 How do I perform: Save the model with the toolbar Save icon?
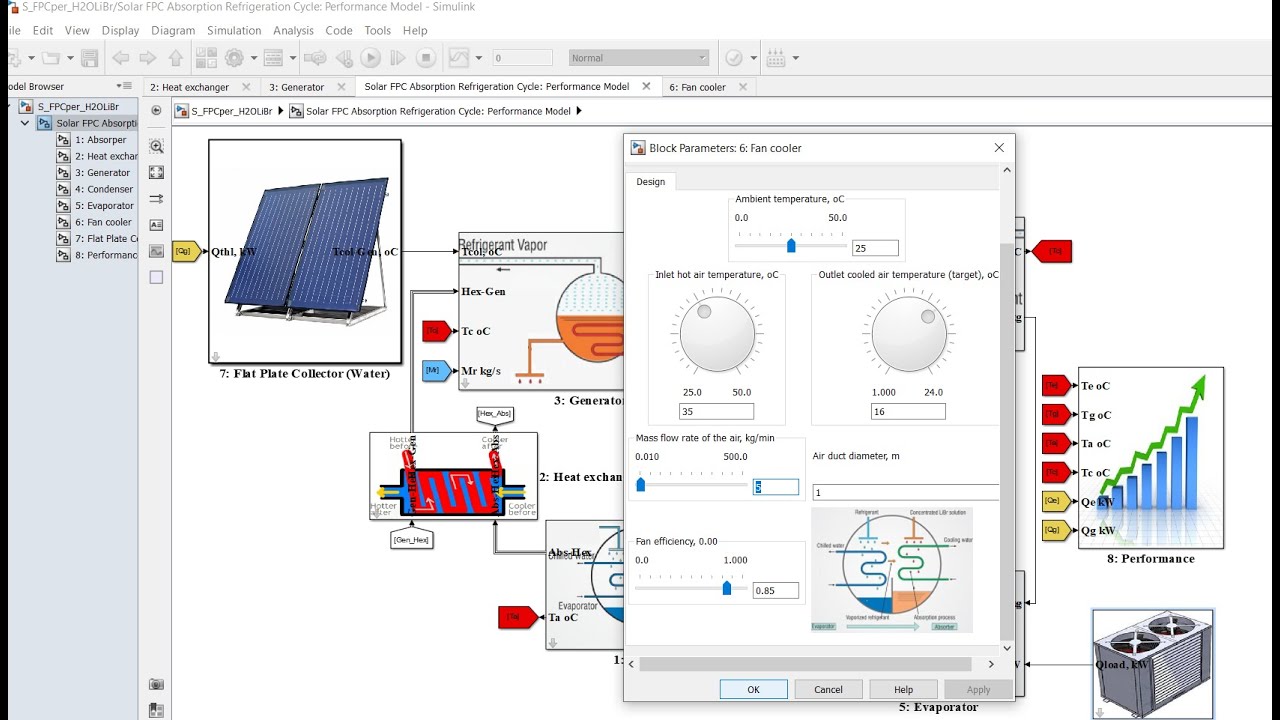pyautogui.click(x=90, y=58)
